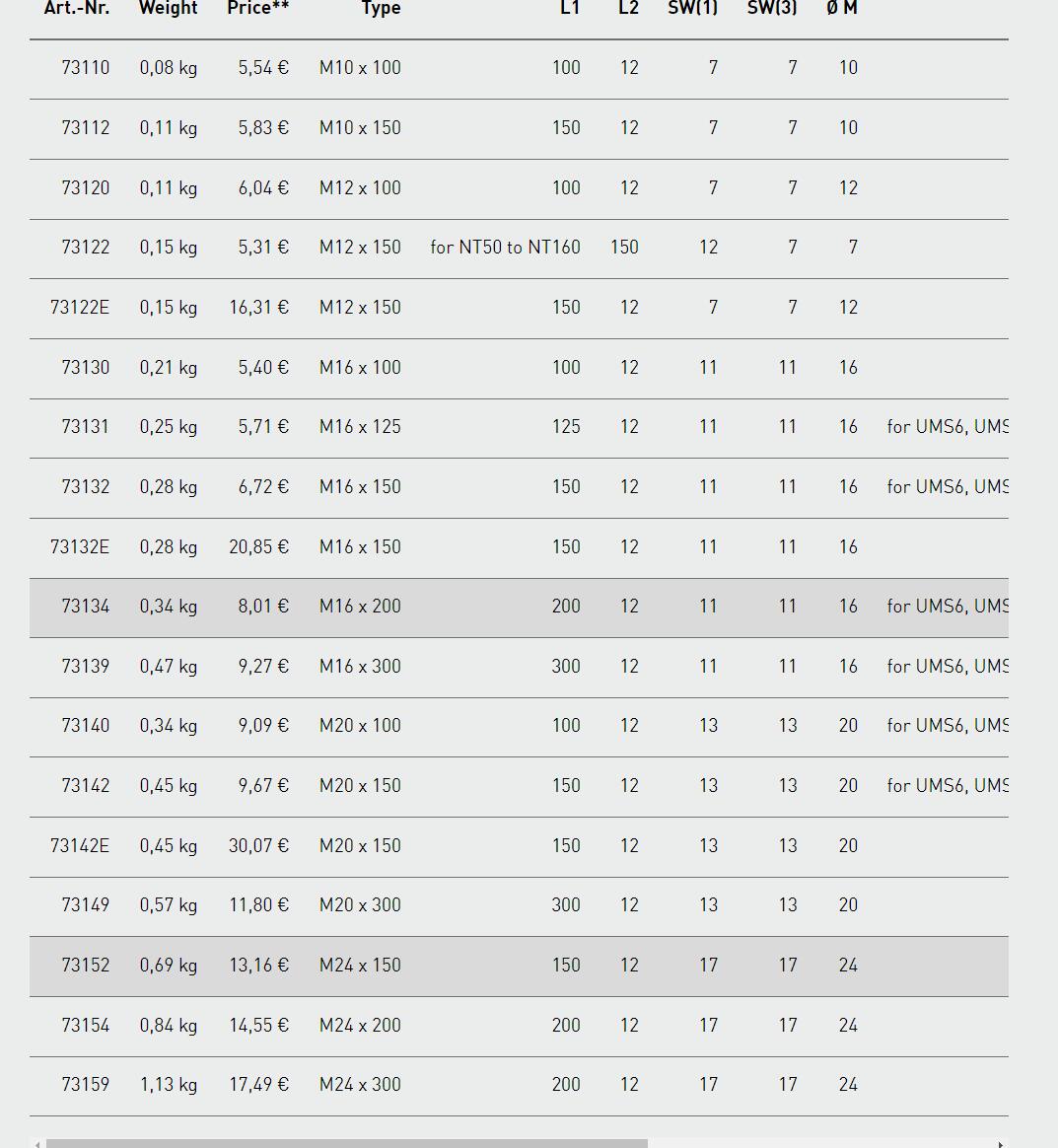Viewport: 1058px width, 1148px height.
Task: Click the 'for UMS6' note in row 73131
Action: [948, 427]
